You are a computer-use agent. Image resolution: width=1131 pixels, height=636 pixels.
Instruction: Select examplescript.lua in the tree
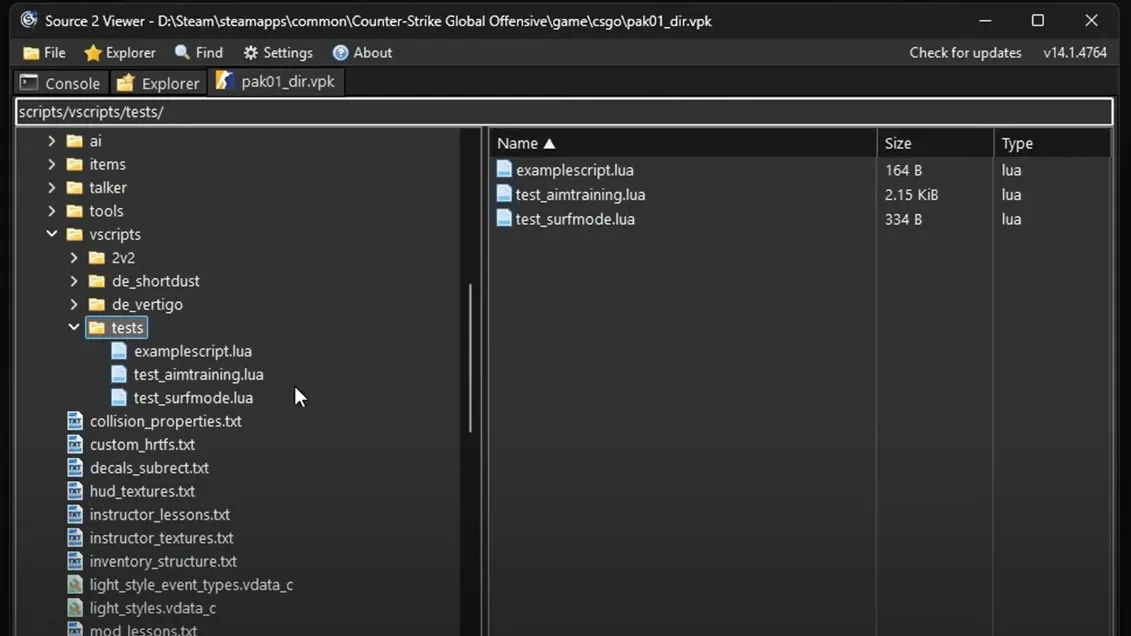(193, 351)
